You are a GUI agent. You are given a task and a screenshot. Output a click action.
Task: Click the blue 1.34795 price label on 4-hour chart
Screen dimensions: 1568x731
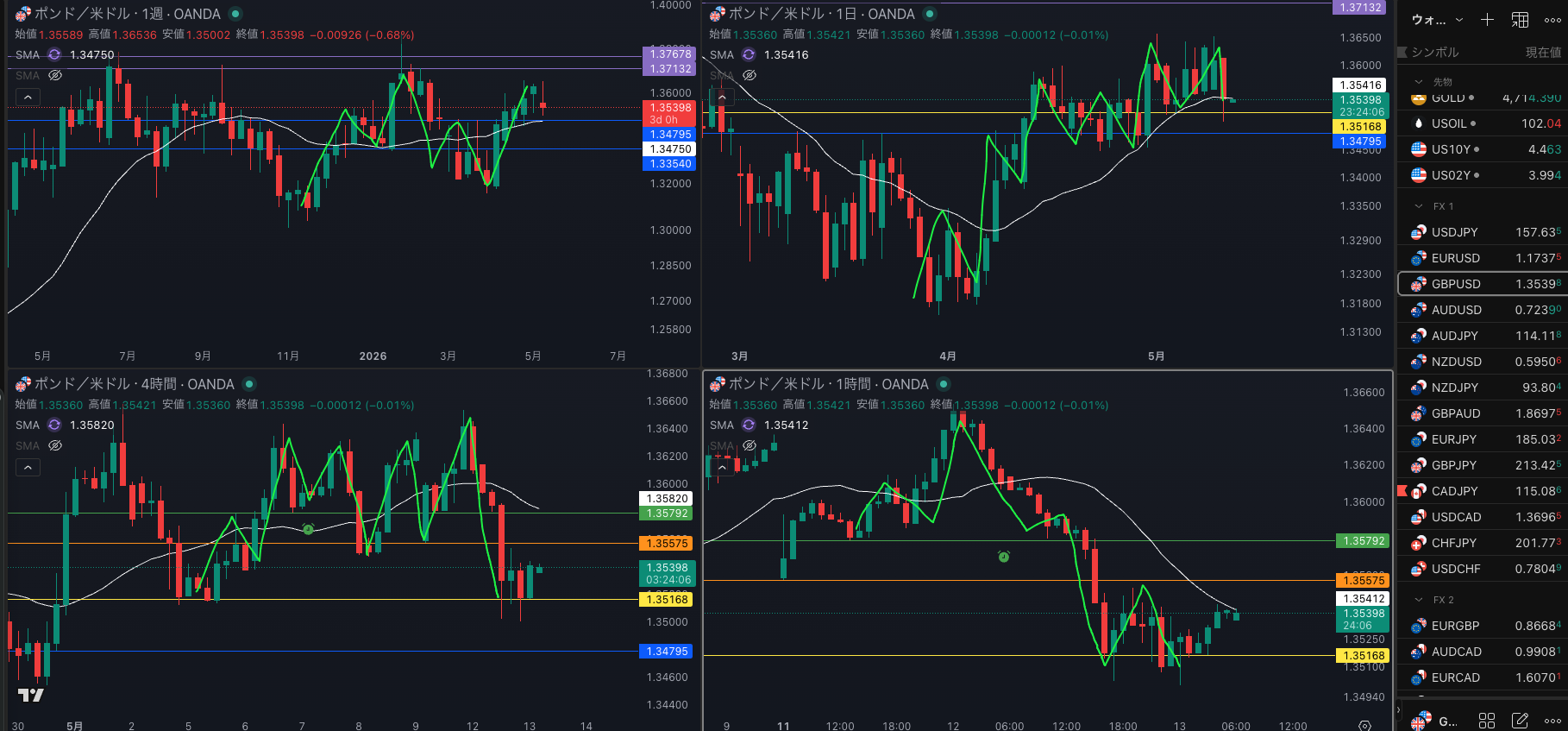(x=668, y=652)
